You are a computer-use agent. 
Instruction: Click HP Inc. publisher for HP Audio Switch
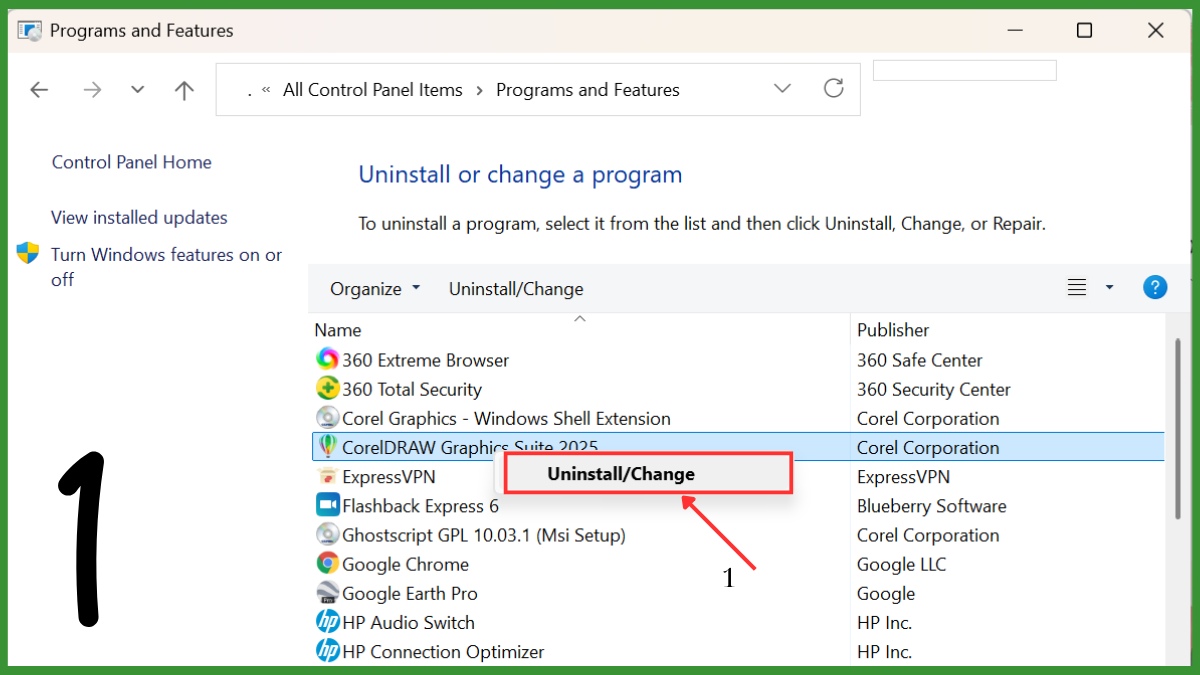click(x=885, y=622)
